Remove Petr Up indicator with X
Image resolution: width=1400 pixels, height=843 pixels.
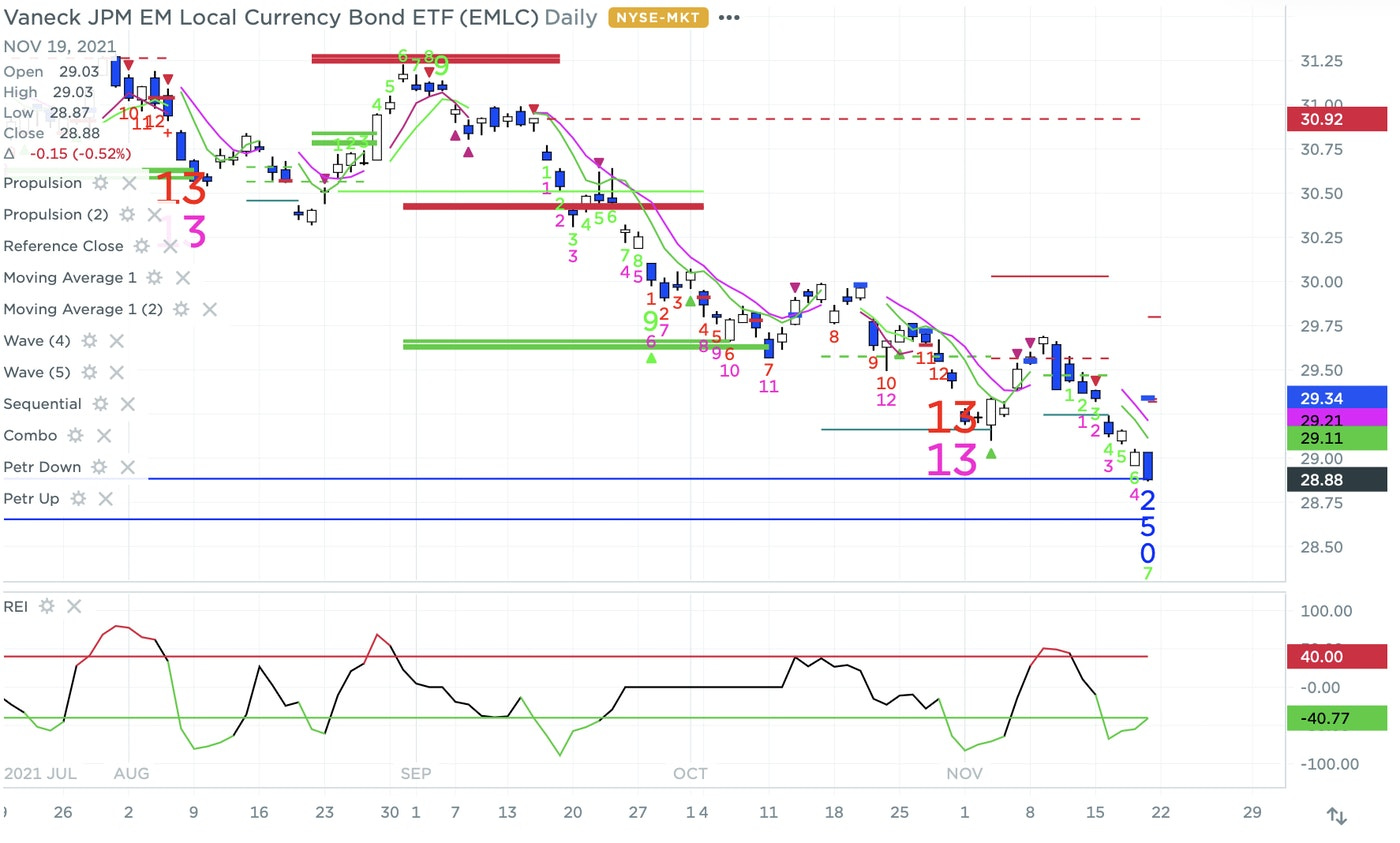tap(106, 499)
